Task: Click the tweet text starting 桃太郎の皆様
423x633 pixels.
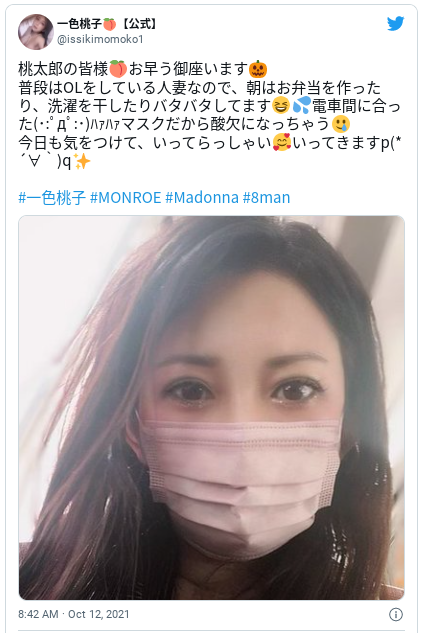Action: (x=210, y=115)
